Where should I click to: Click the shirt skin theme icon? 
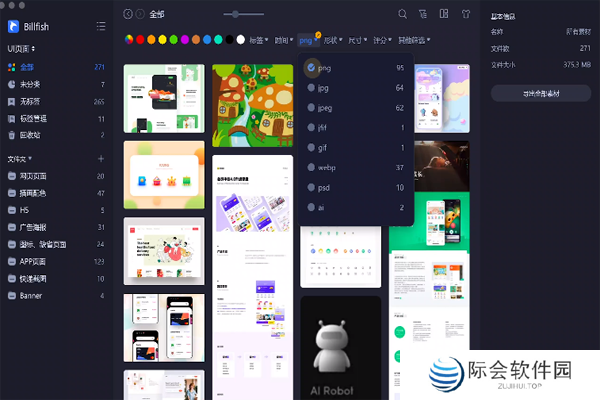pos(468,14)
